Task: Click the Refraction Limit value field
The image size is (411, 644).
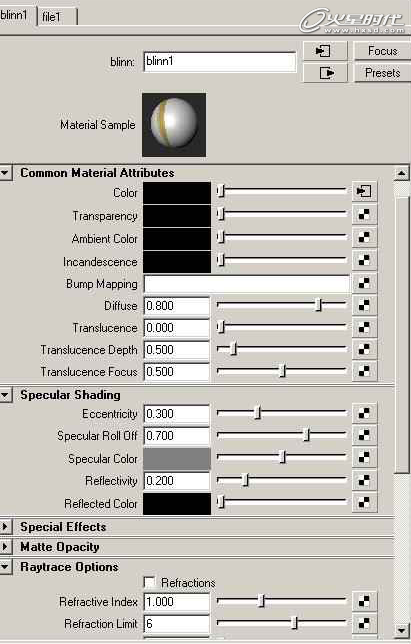Action: click(177, 623)
